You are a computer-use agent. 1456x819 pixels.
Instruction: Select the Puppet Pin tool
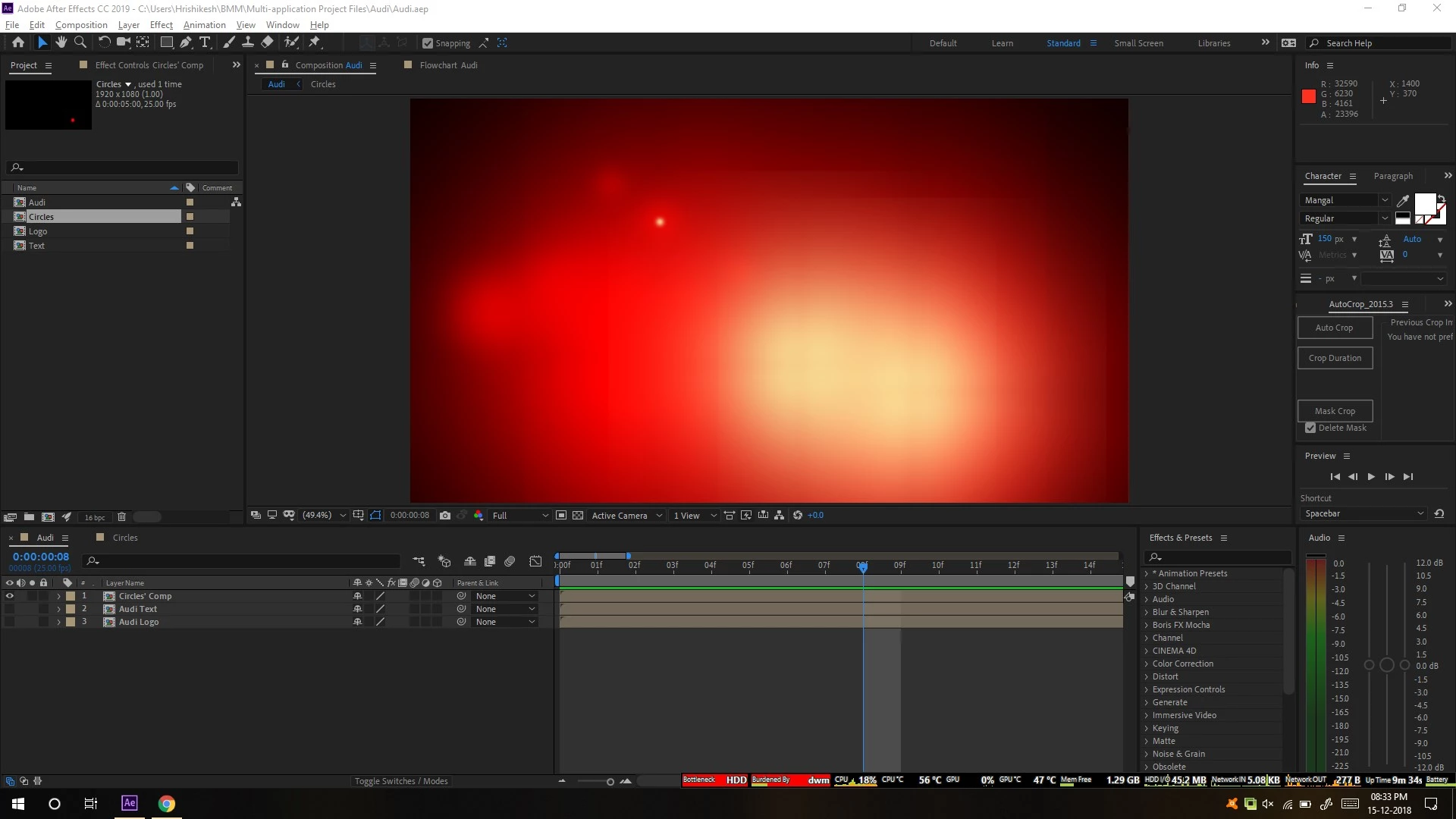coord(315,42)
